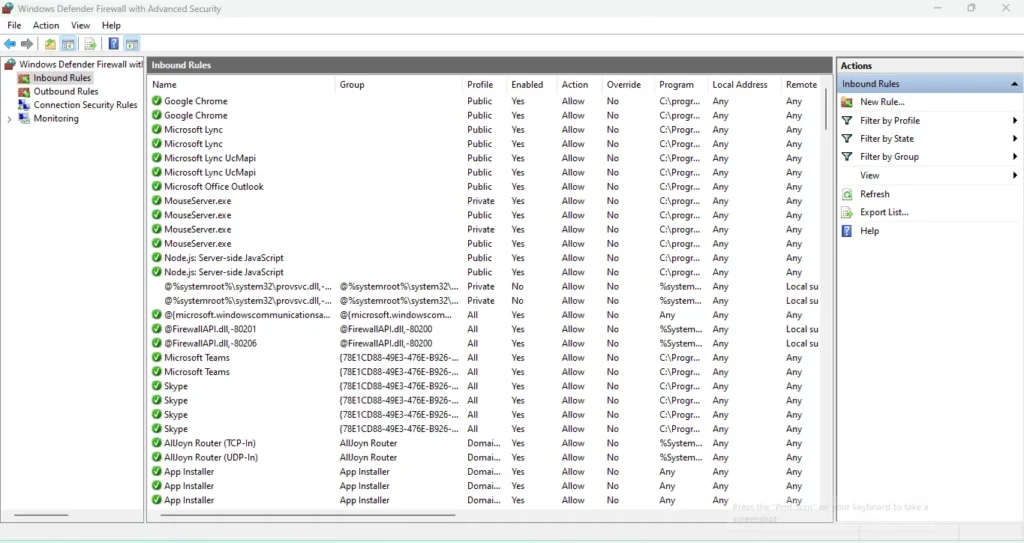
Task: Click 'Inbound Rules' panel title bar
Action: (490, 65)
